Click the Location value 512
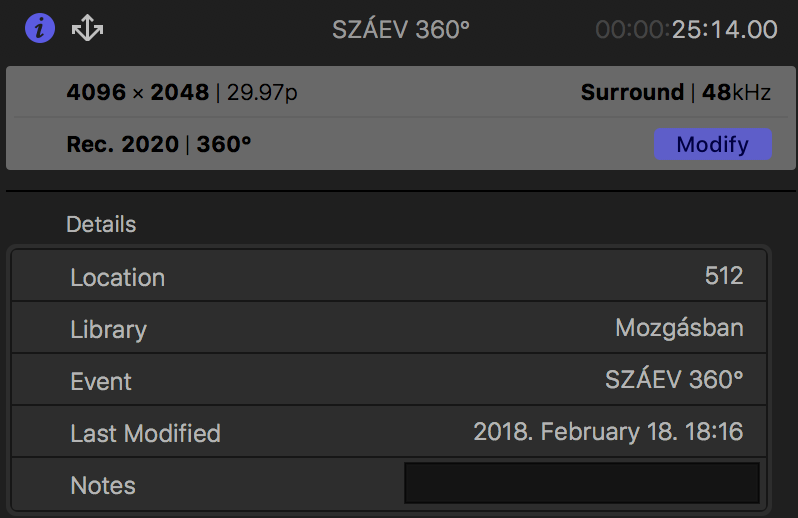Viewport: 798px width, 518px height. [x=724, y=276]
